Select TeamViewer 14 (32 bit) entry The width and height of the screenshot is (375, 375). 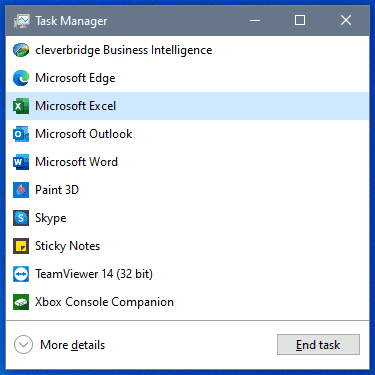tap(187, 274)
